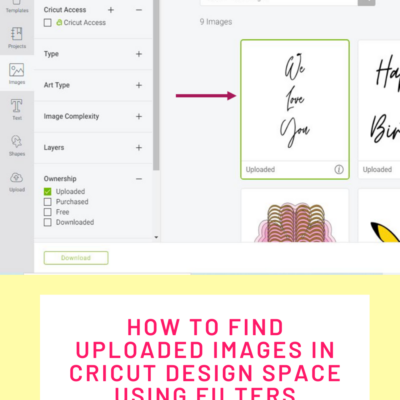Enable the Free ownership checkbox
Image resolution: width=400 pixels, height=400 pixels.
point(48,212)
